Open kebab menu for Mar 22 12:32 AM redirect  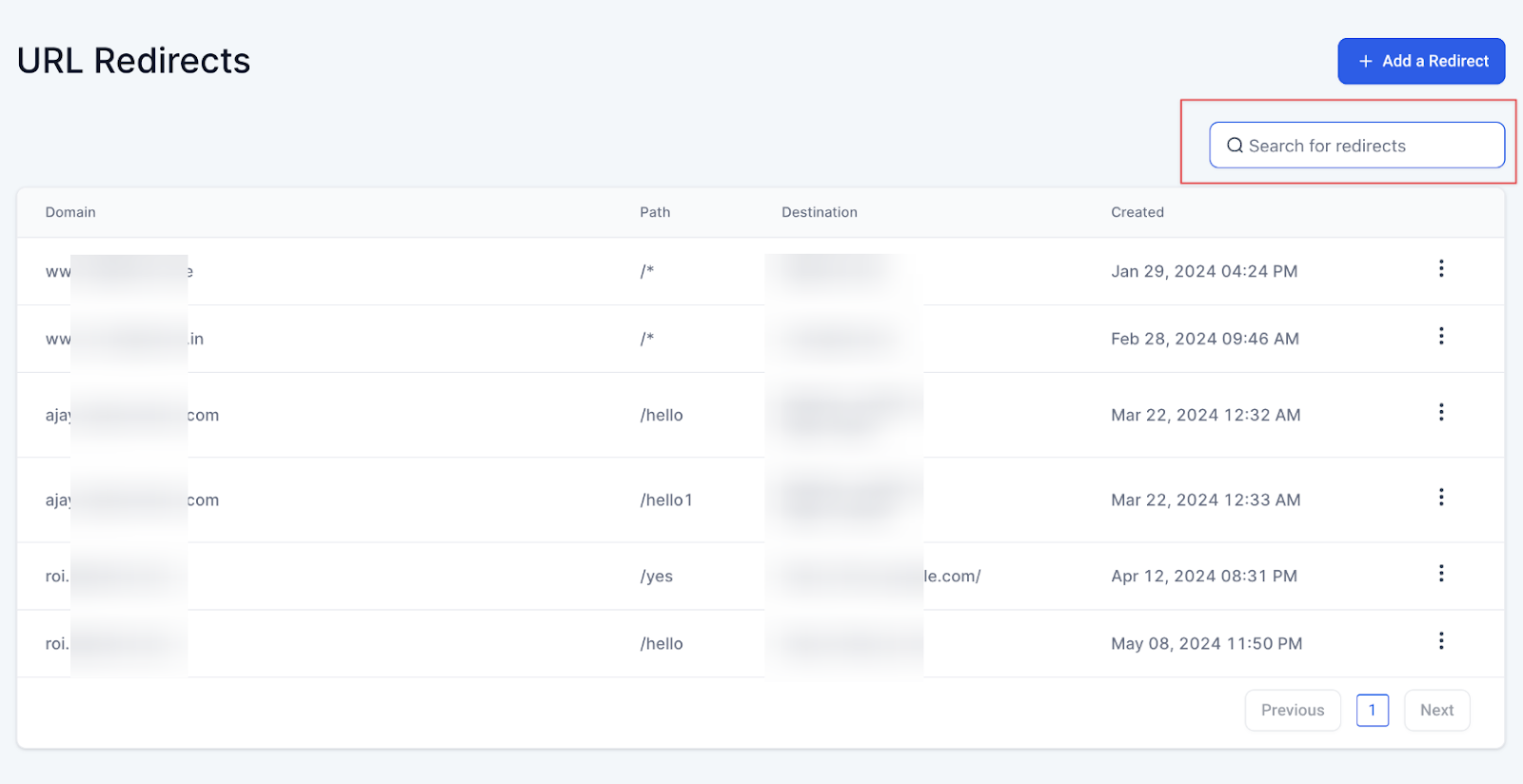(1440, 412)
